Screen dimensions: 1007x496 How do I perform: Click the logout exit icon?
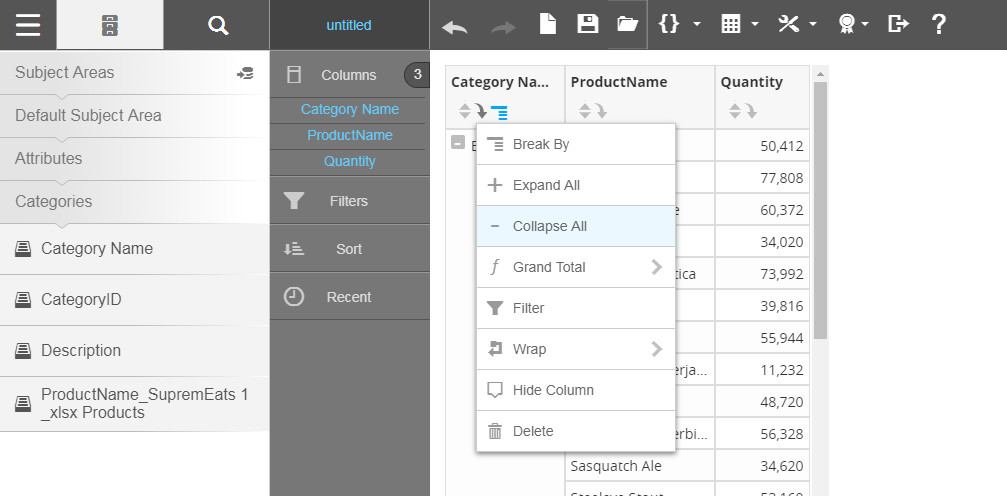click(x=898, y=25)
